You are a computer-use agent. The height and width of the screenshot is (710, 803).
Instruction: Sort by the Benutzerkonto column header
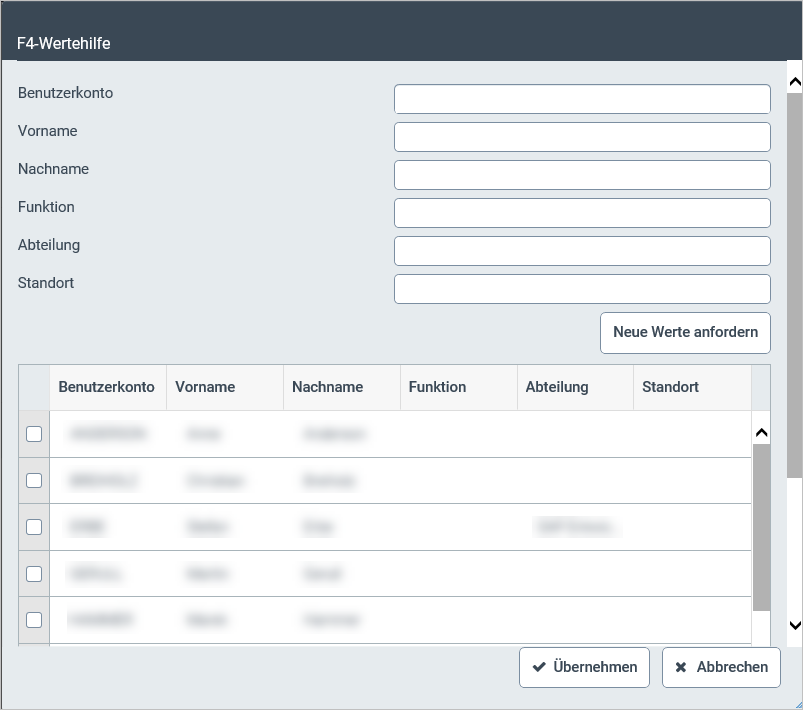coord(107,387)
